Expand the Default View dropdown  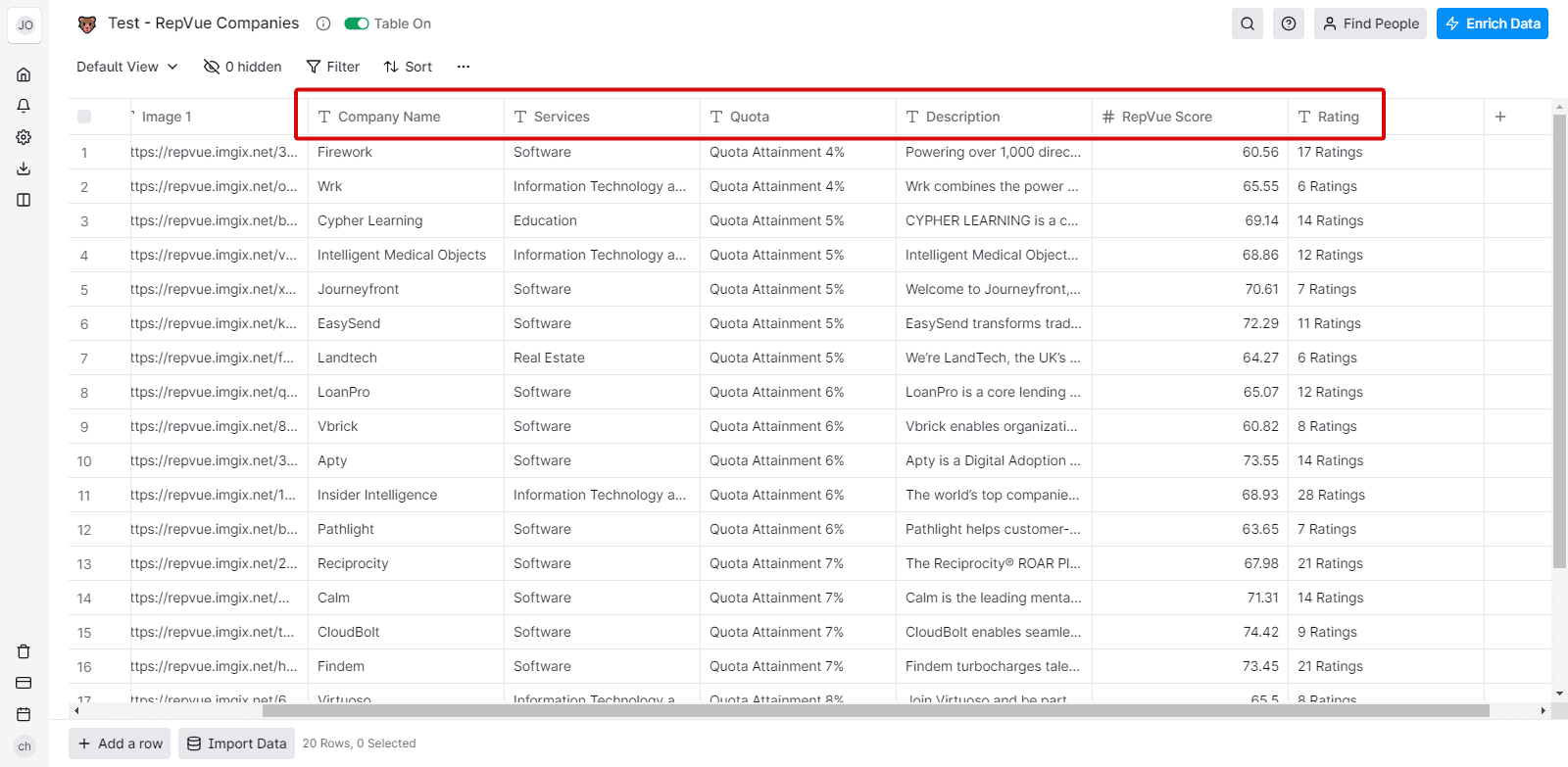tap(127, 67)
